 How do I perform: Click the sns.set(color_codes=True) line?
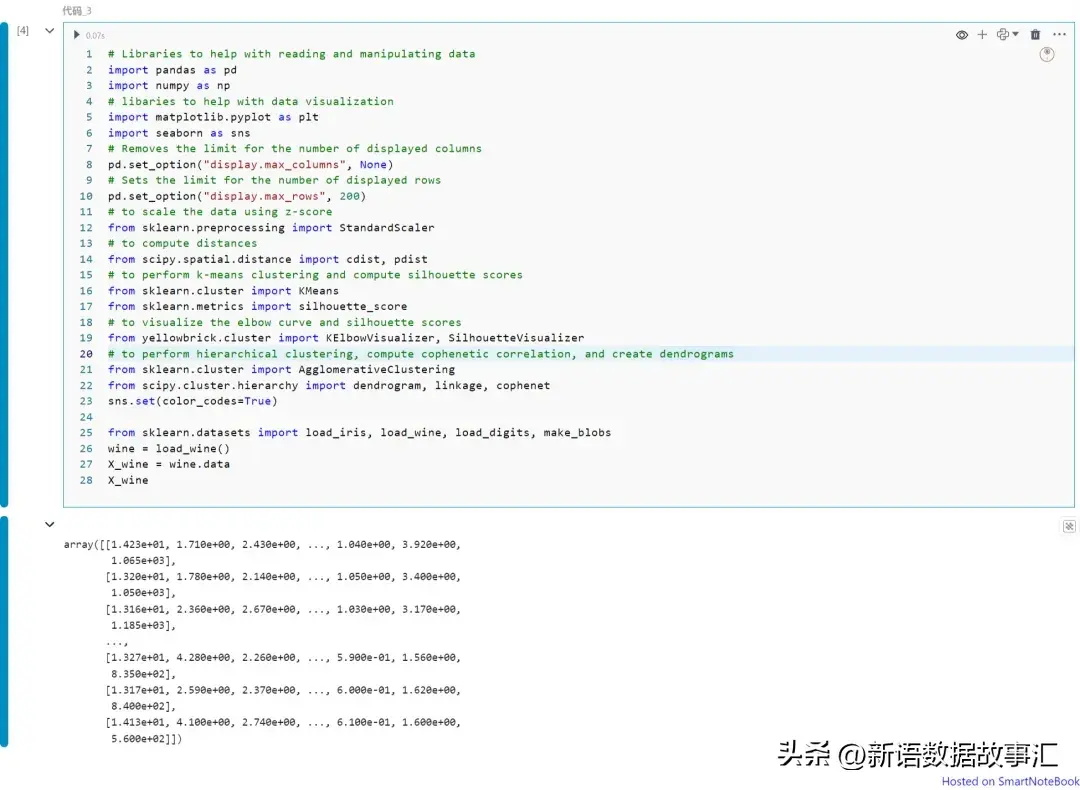[192, 401]
